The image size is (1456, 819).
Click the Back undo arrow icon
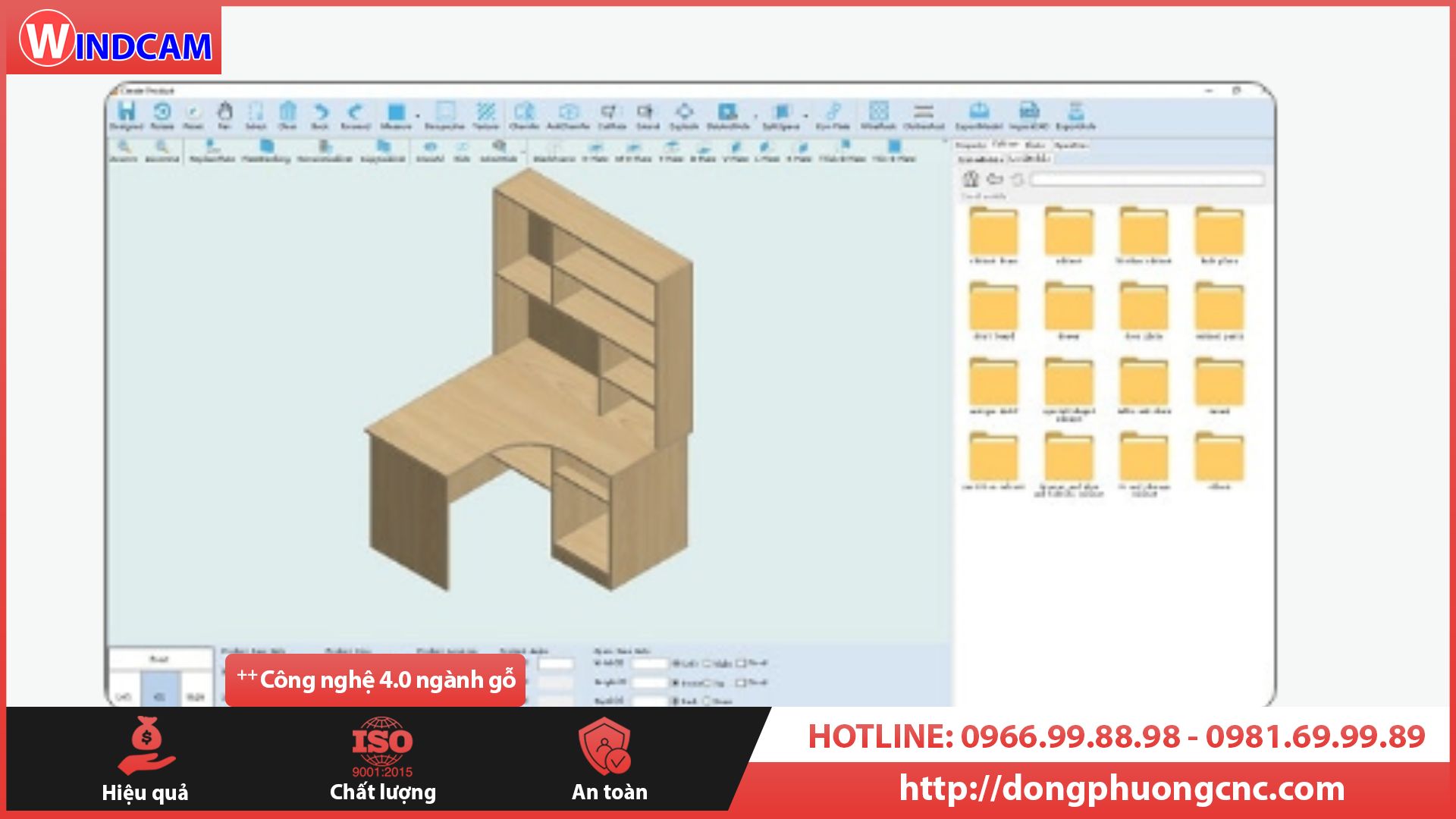pos(321,112)
